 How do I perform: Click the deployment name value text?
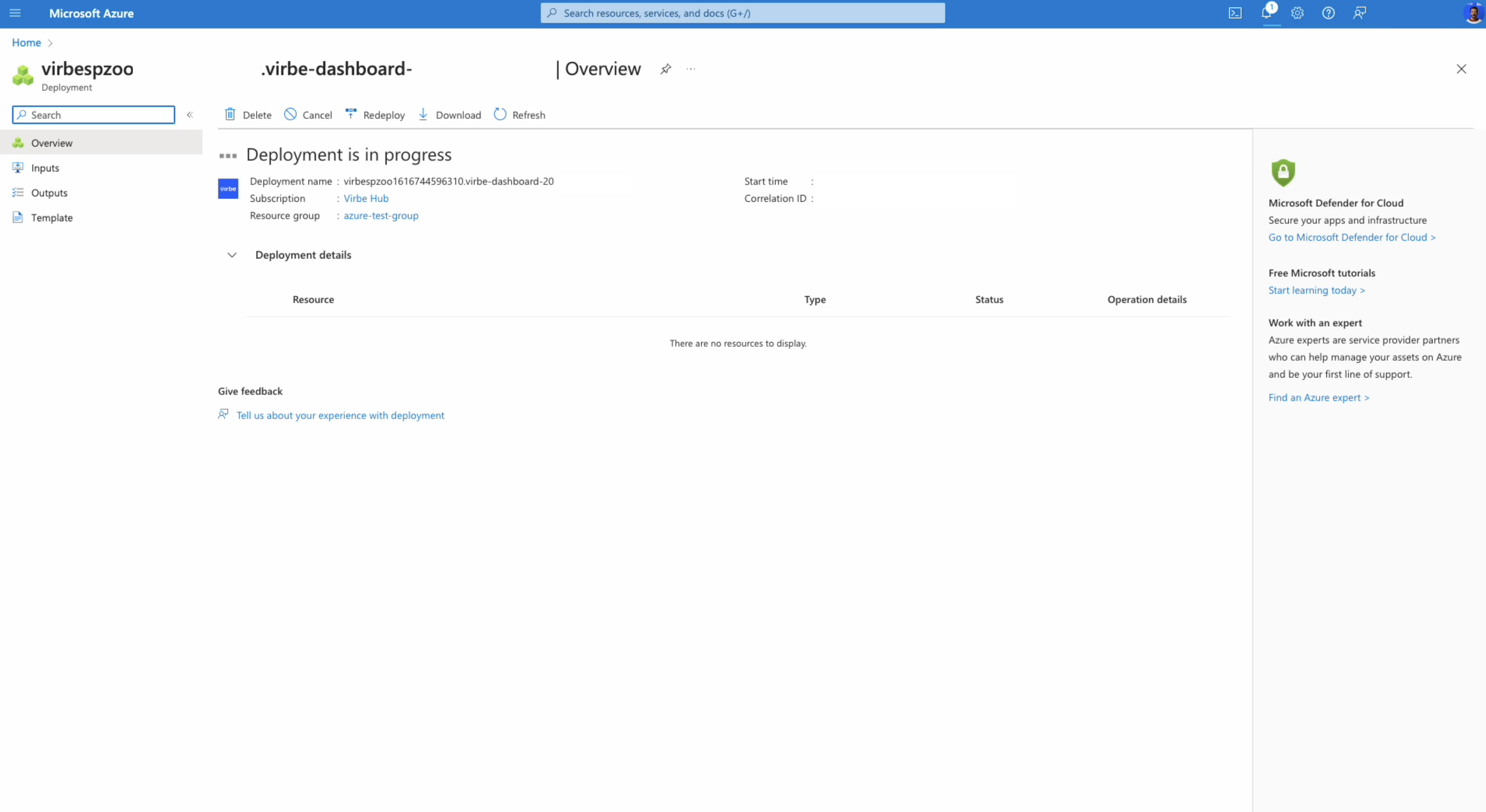(449, 181)
